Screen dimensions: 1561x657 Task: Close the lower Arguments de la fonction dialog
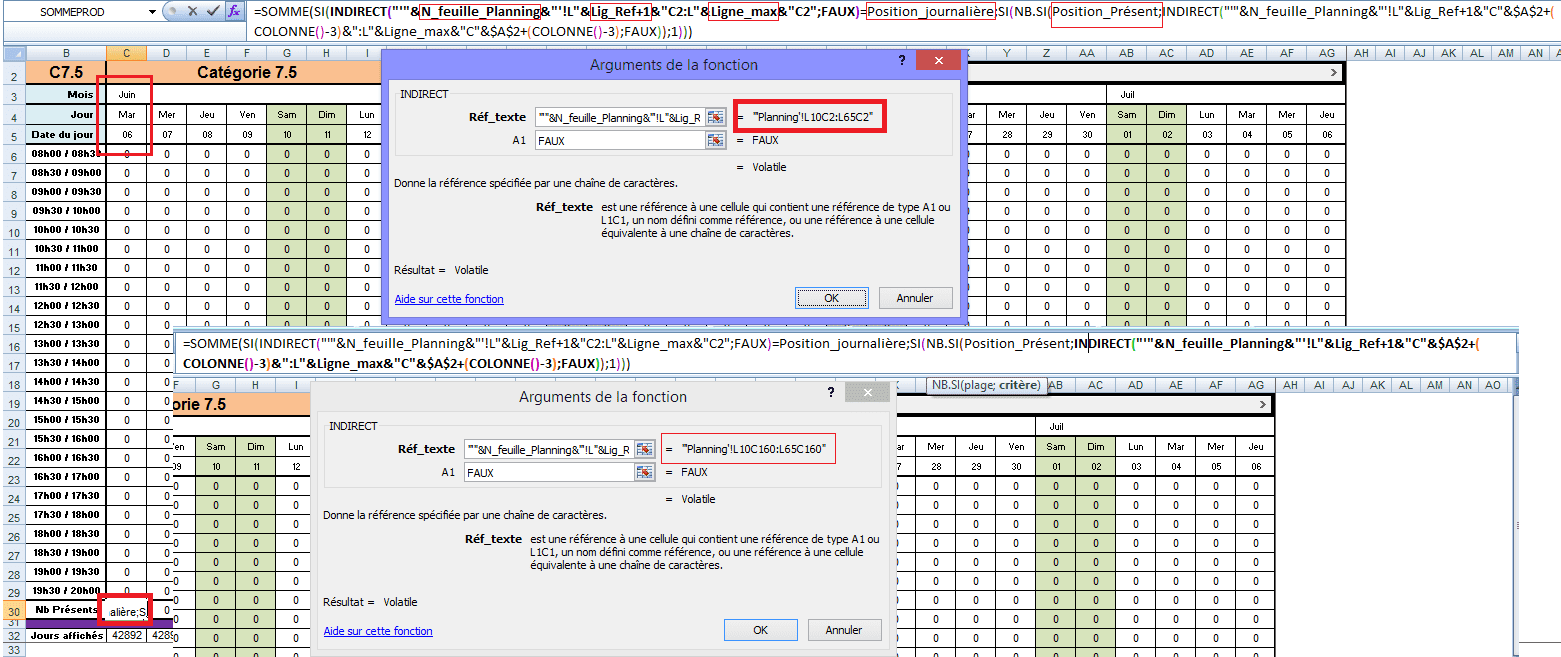(x=868, y=393)
